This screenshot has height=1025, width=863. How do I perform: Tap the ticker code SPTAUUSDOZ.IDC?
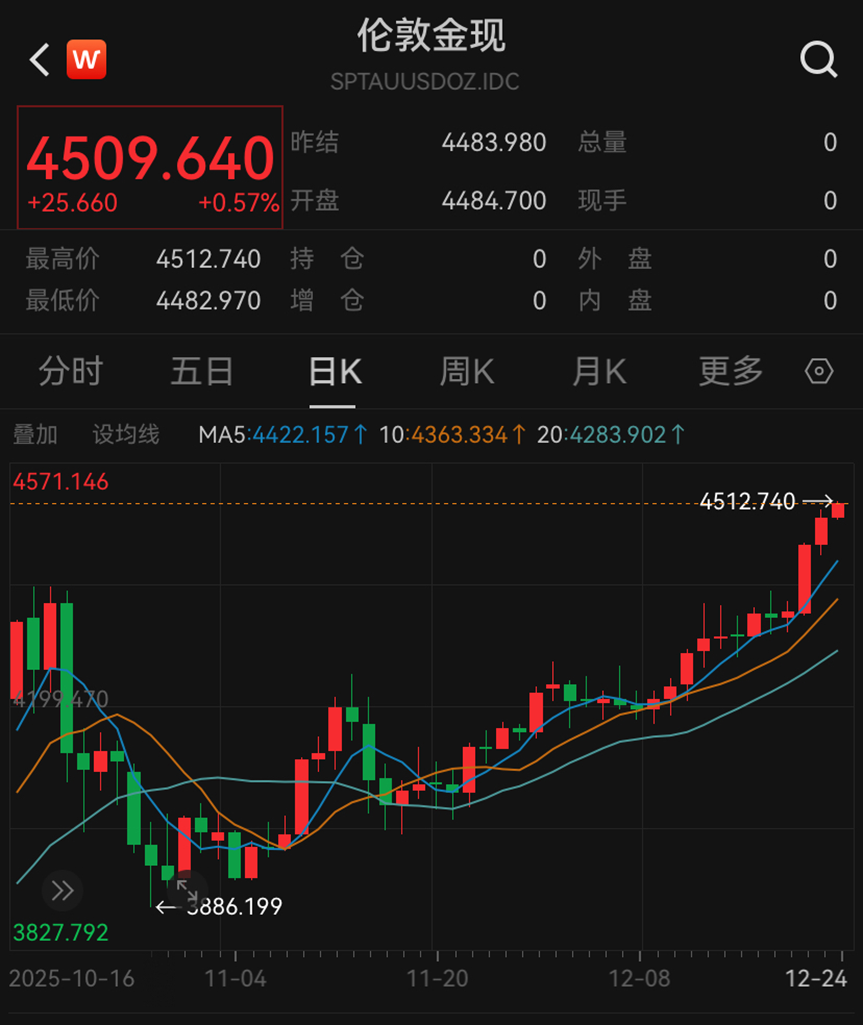point(425,82)
